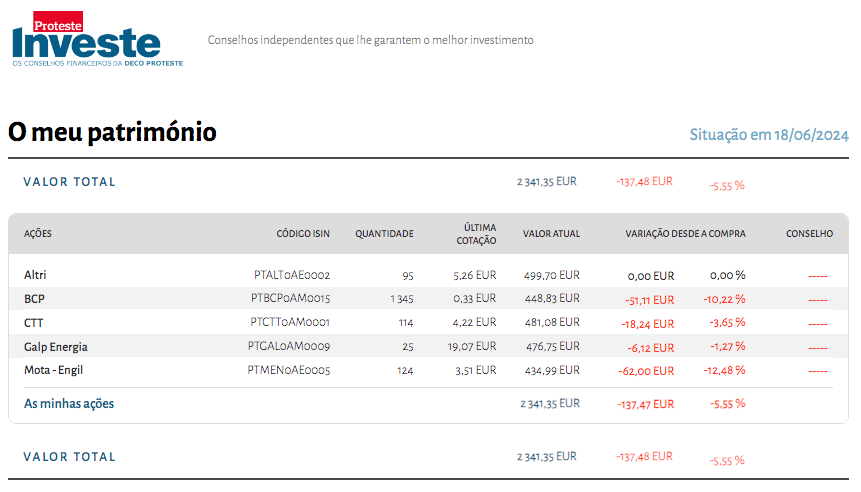The height and width of the screenshot is (492, 861).
Task: Click the Proteste Investe logo
Action: coord(97,38)
